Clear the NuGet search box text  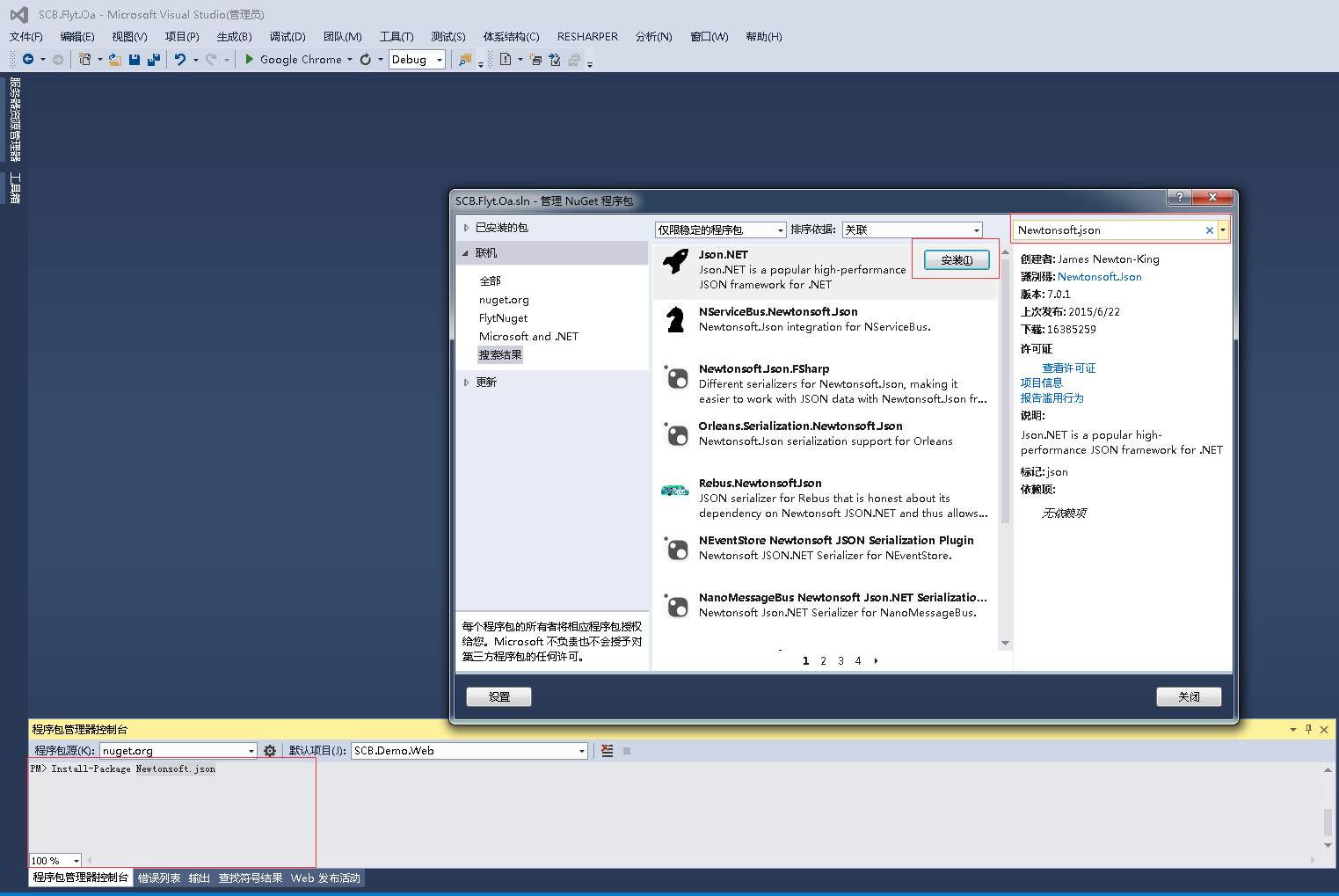[1210, 230]
